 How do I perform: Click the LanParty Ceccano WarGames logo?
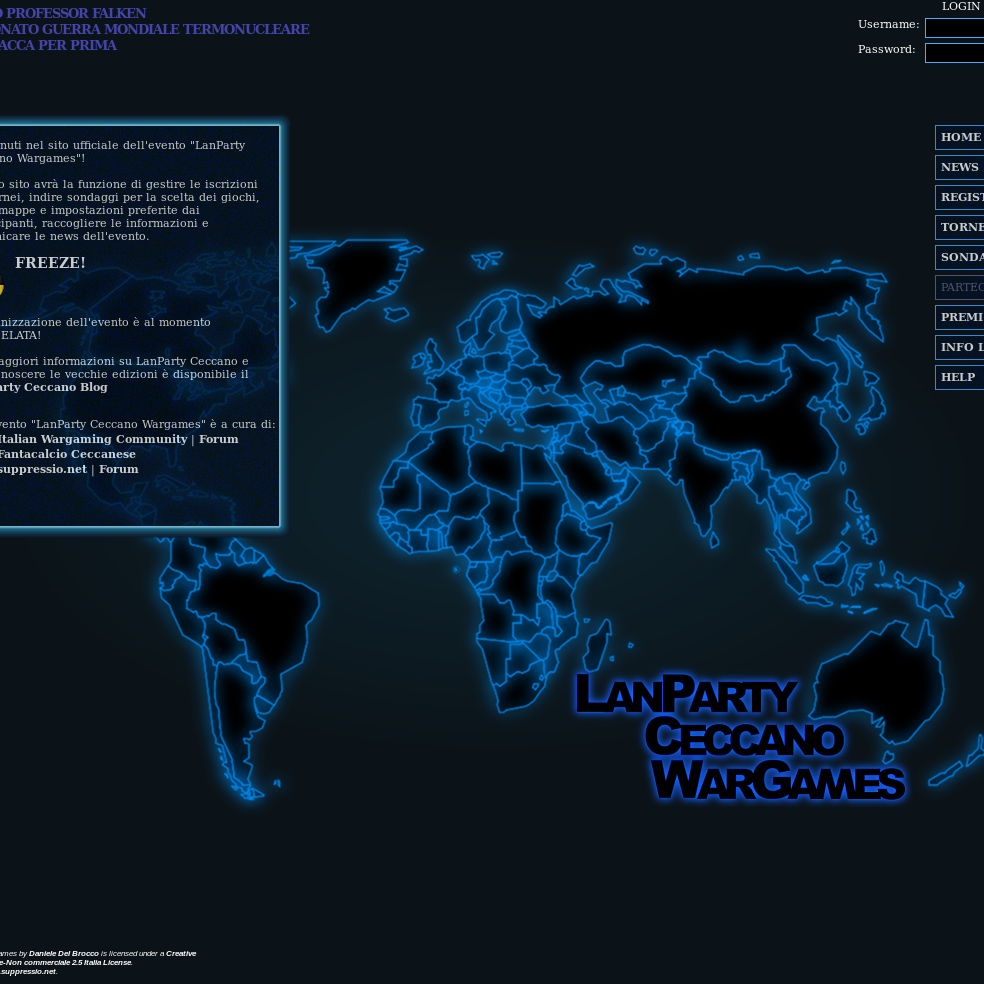740,737
